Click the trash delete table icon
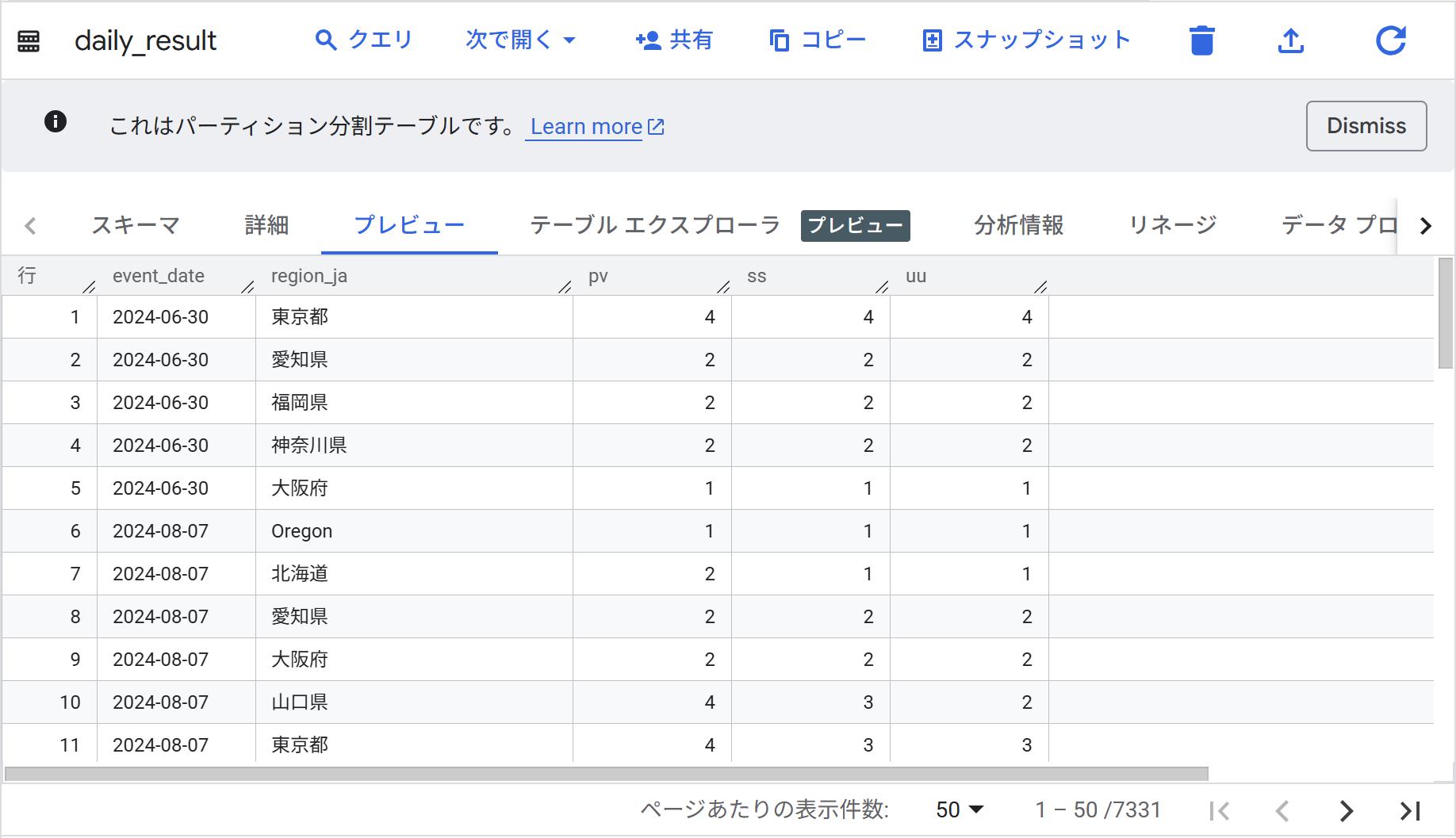This screenshot has width=1456, height=838. click(x=1201, y=40)
